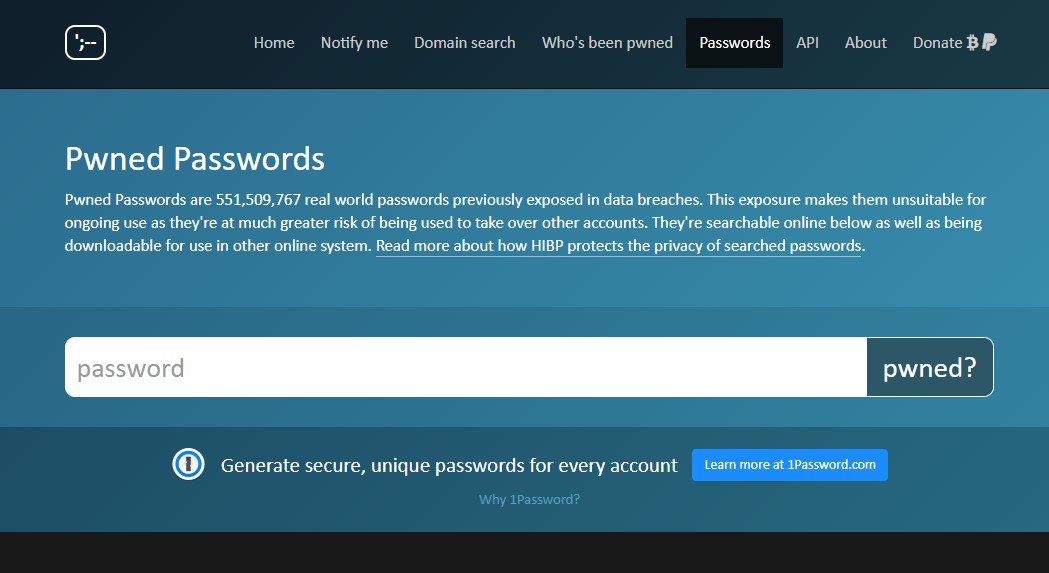Click the Bitcoin donate icon
Image resolution: width=1049 pixels, height=573 pixels.
coord(972,43)
